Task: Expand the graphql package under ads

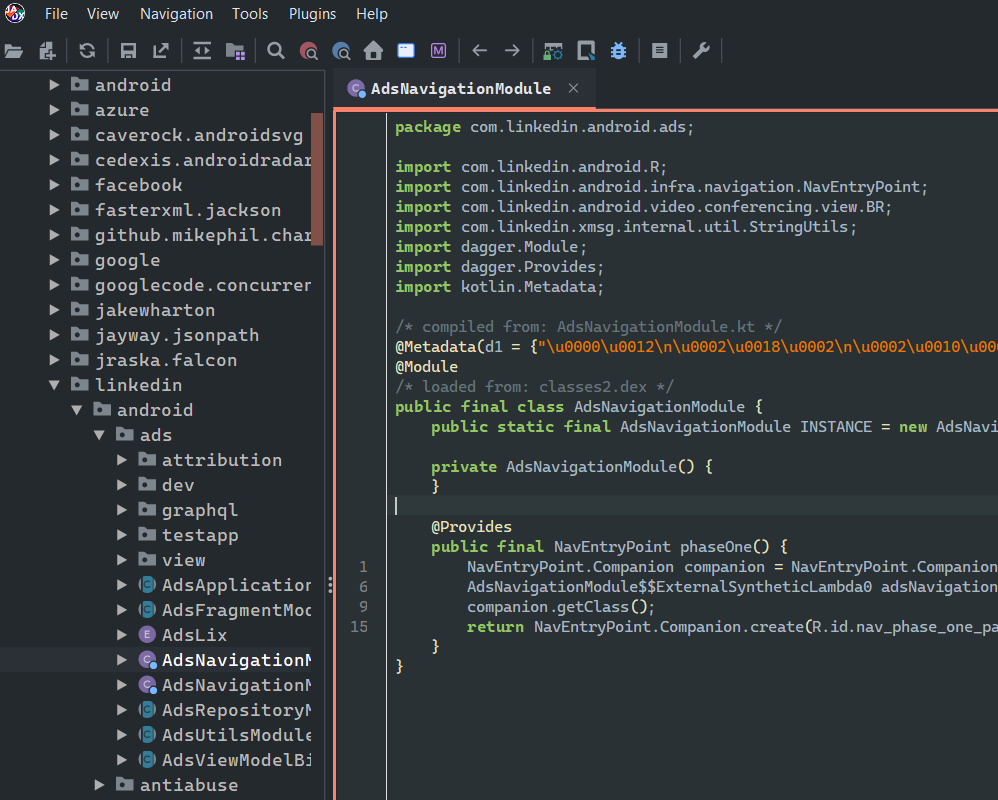Action: point(122,510)
